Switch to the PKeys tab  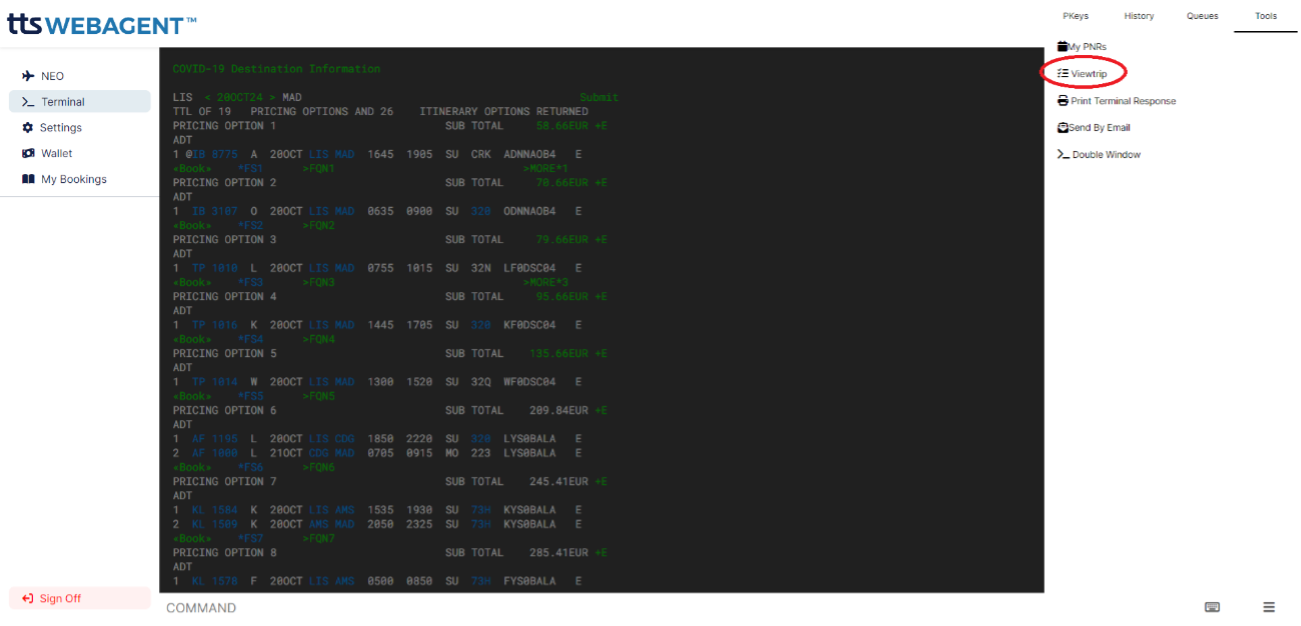tap(1076, 16)
